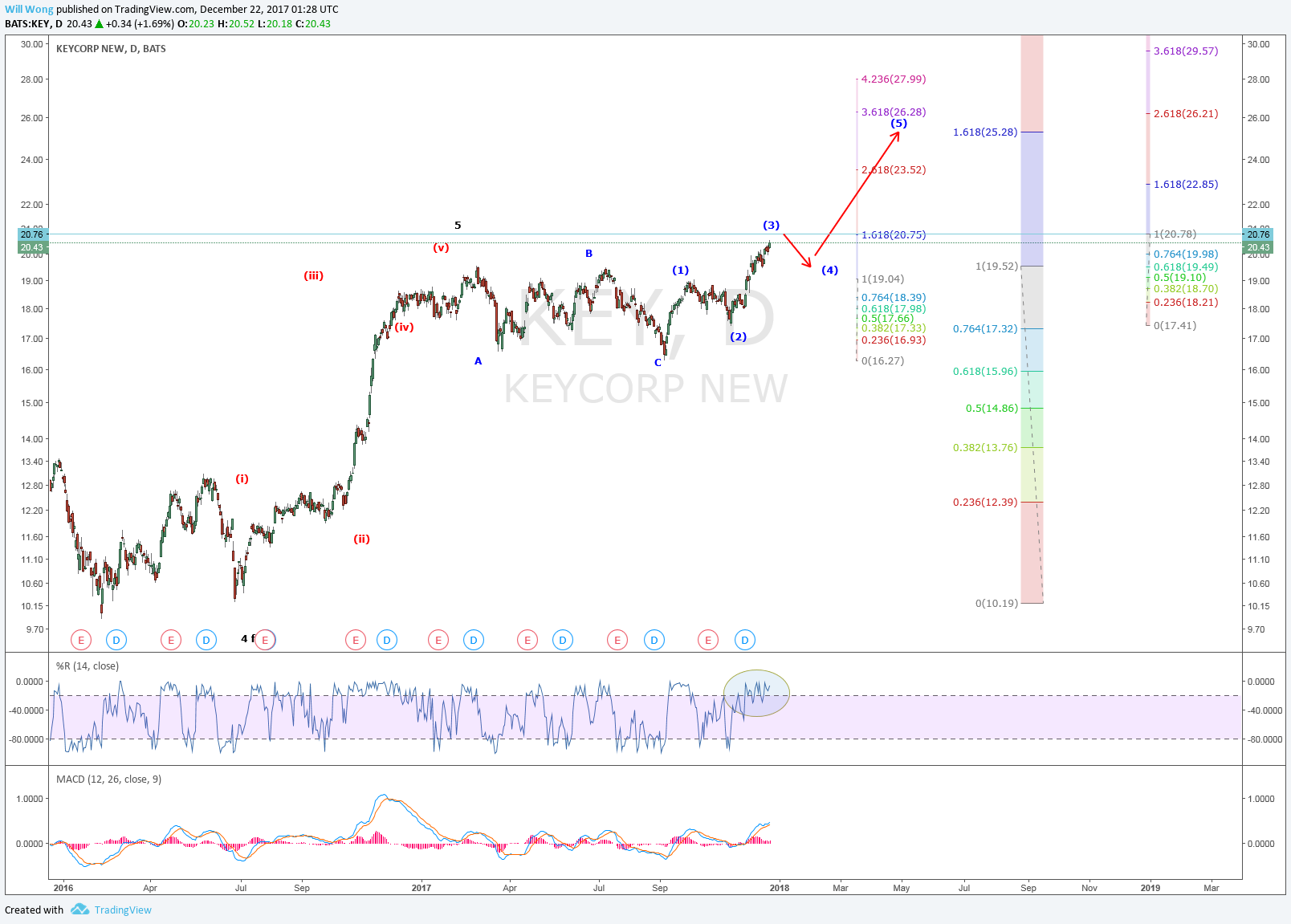Click the highlighted oval on the %R indicator
1291x924 pixels.
pyautogui.click(x=756, y=693)
